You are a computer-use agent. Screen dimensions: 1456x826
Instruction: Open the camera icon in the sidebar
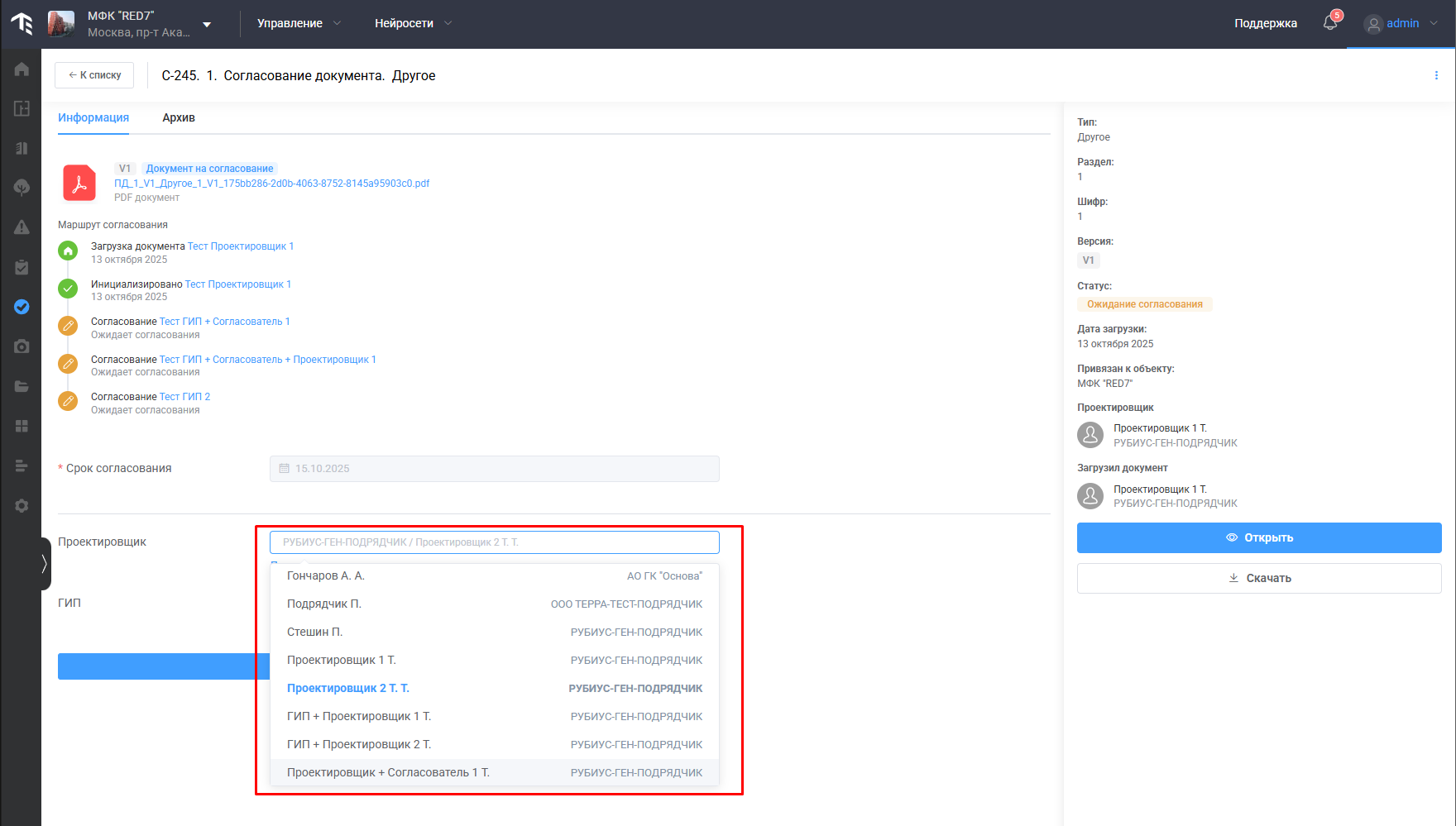click(x=22, y=346)
